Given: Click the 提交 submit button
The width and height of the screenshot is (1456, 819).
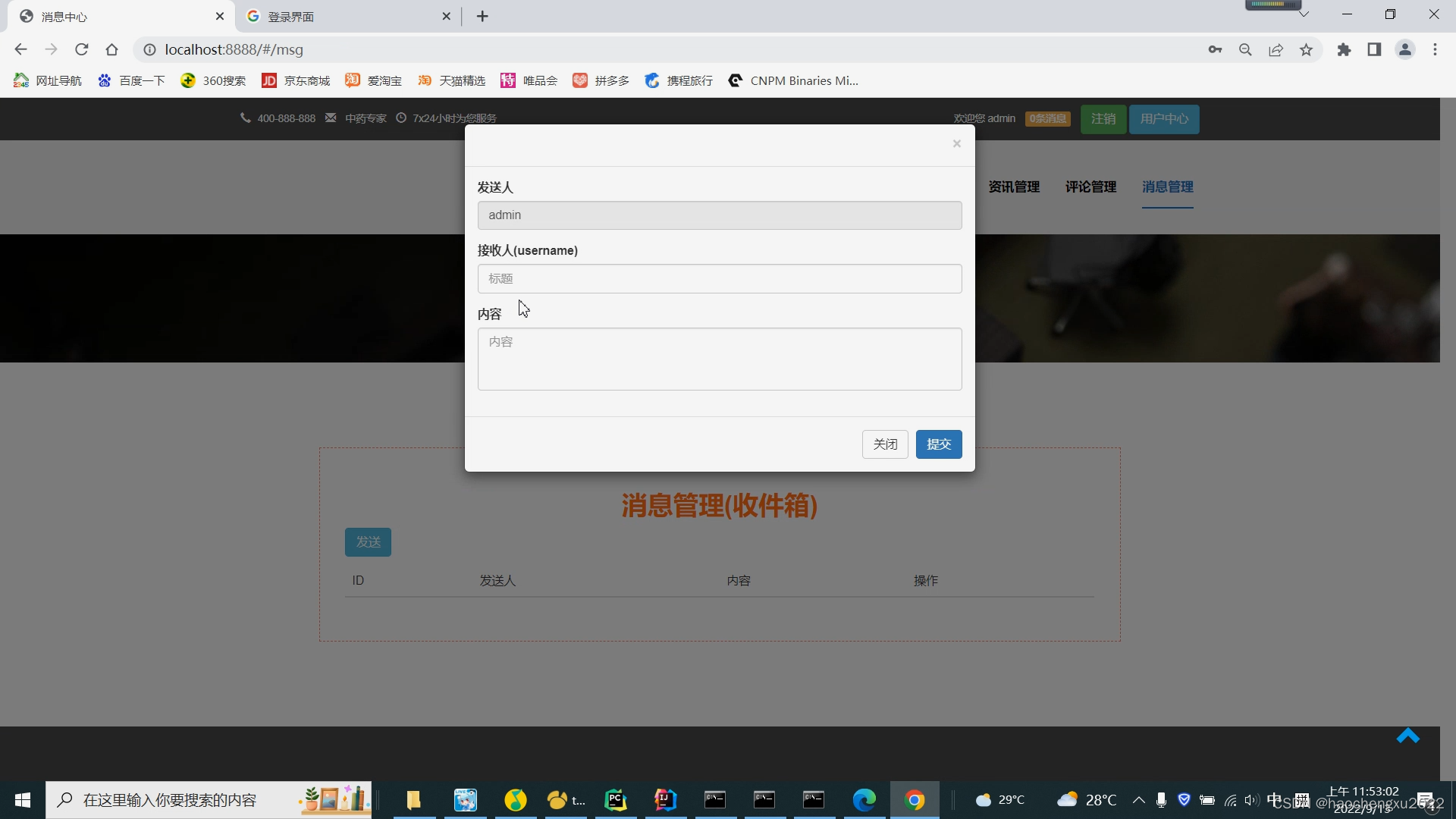Looking at the screenshot, I should tap(939, 444).
